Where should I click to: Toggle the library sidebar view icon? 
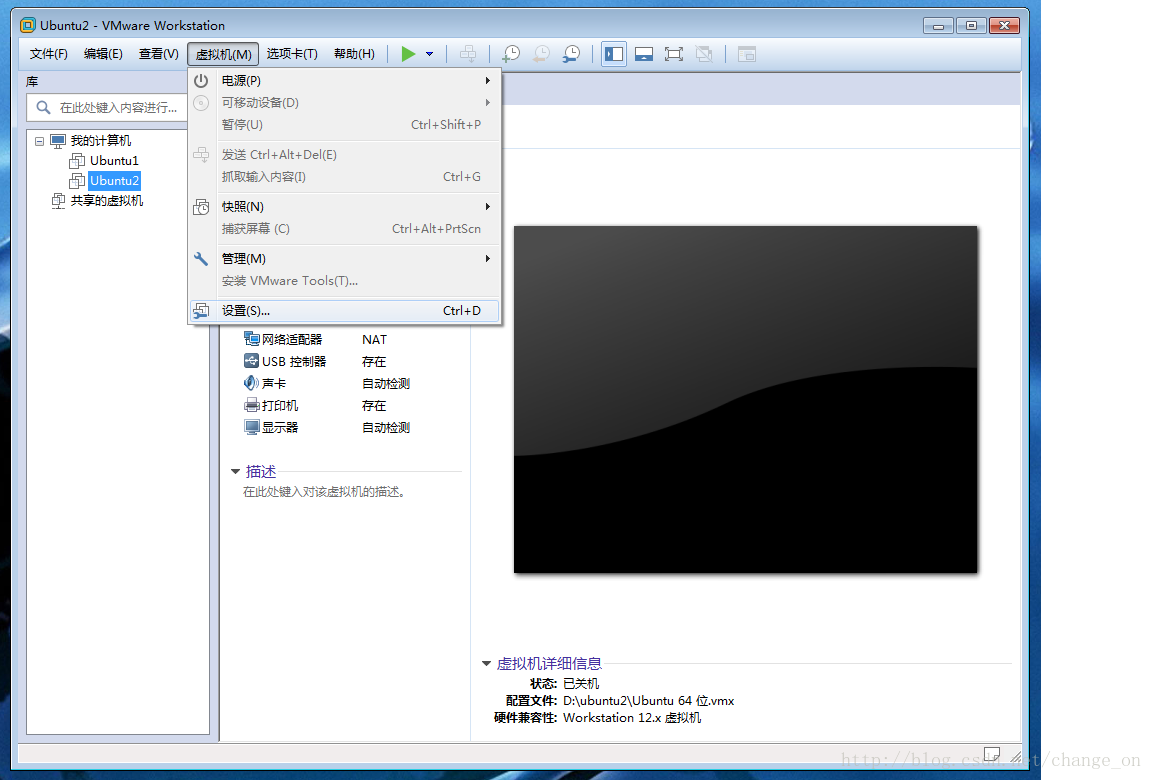613,54
